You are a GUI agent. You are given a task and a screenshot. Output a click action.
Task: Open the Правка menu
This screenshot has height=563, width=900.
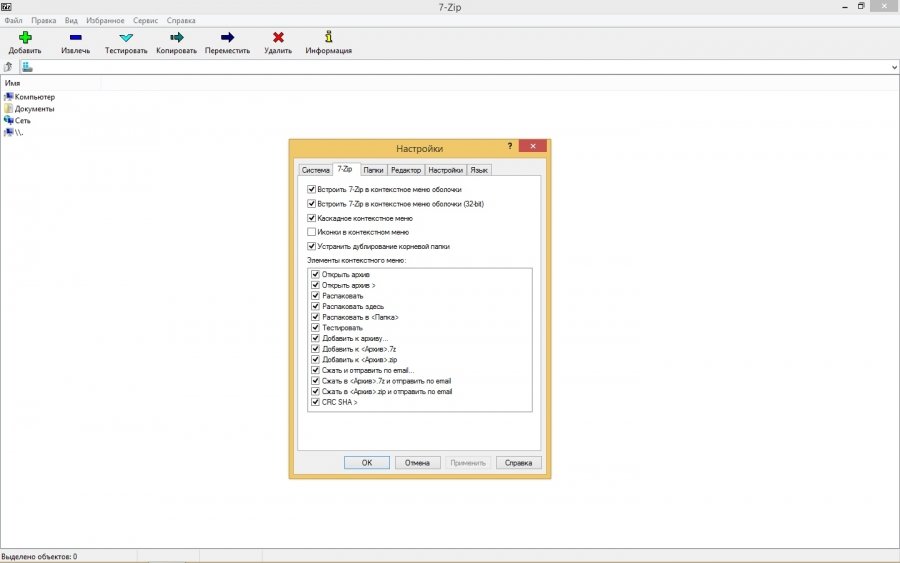[44, 20]
